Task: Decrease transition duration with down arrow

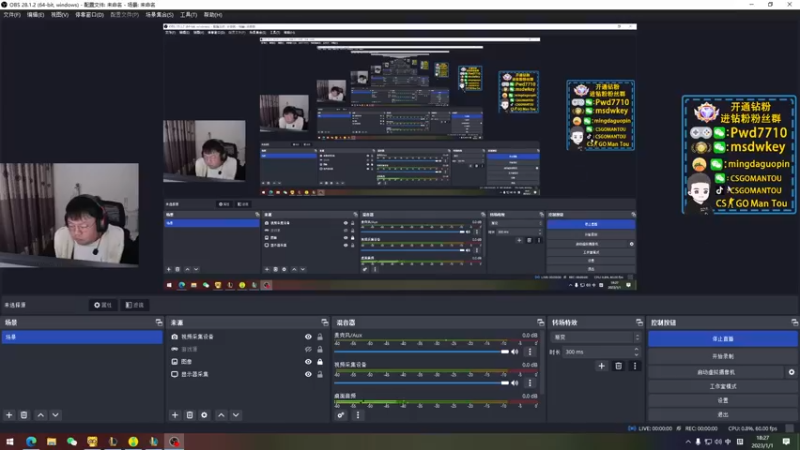Action: tap(636, 354)
